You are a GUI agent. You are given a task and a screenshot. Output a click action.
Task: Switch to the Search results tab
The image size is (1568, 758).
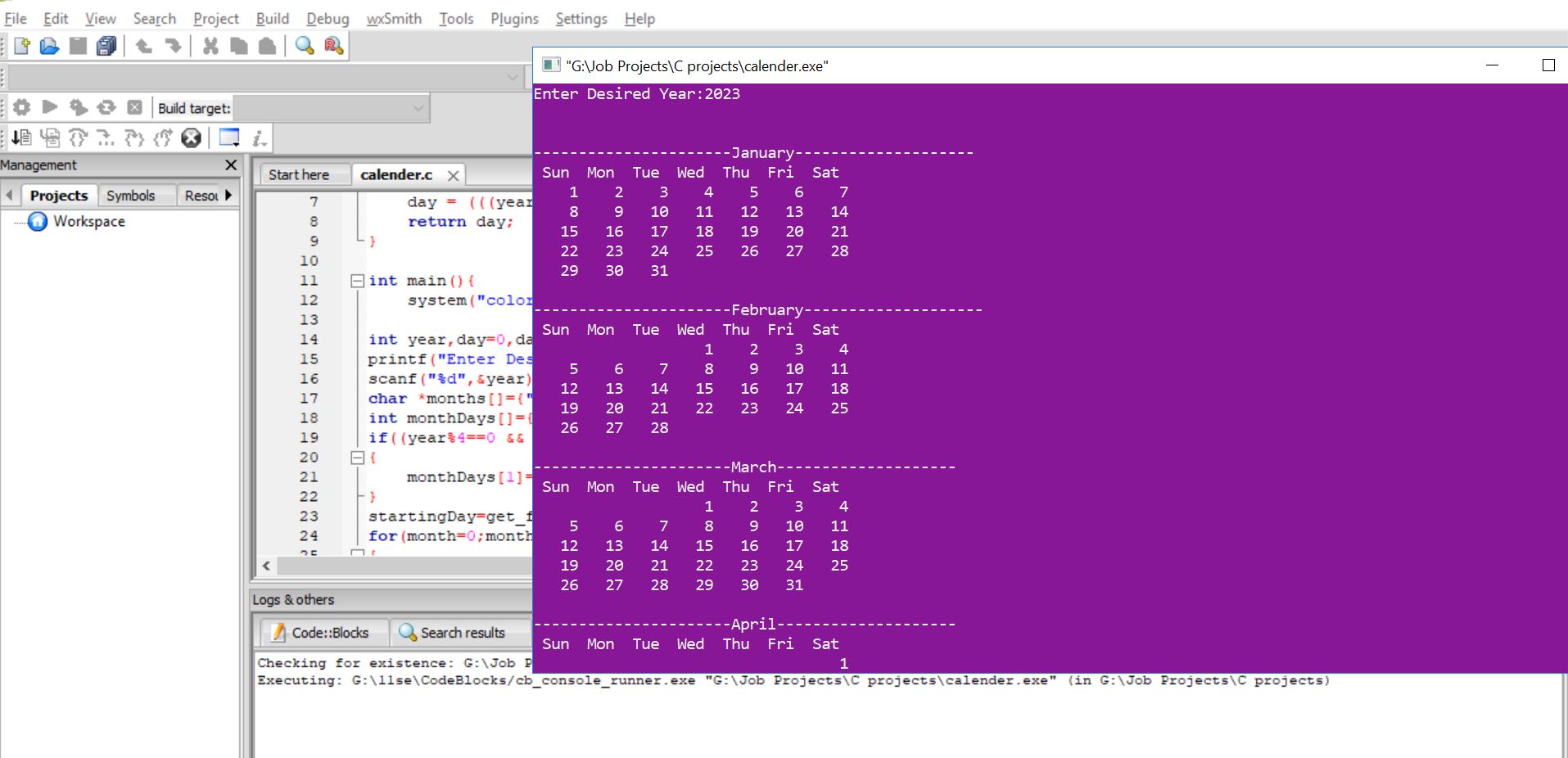pos(461,632)
